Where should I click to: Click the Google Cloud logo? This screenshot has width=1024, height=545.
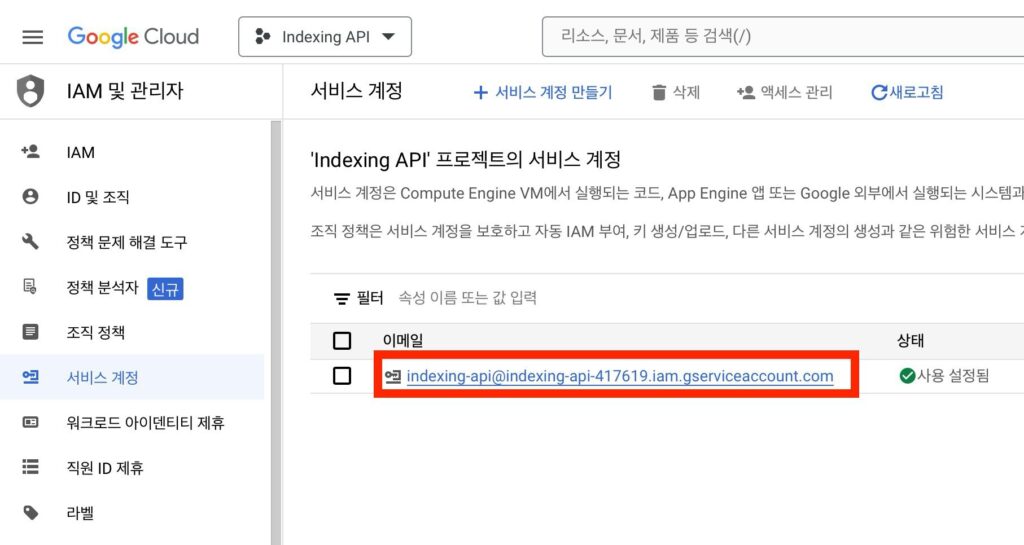tap(133, 37)
